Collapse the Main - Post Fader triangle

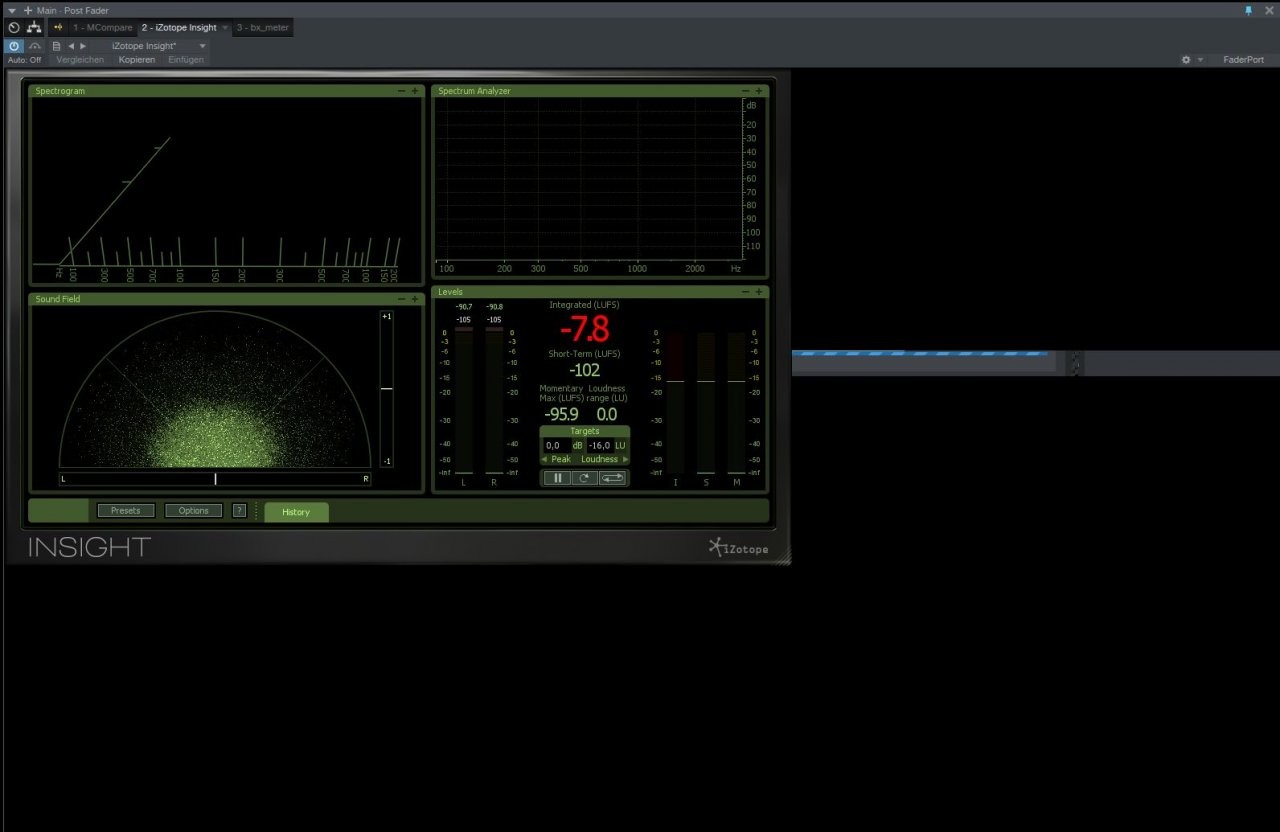click(x=12, y=10)
